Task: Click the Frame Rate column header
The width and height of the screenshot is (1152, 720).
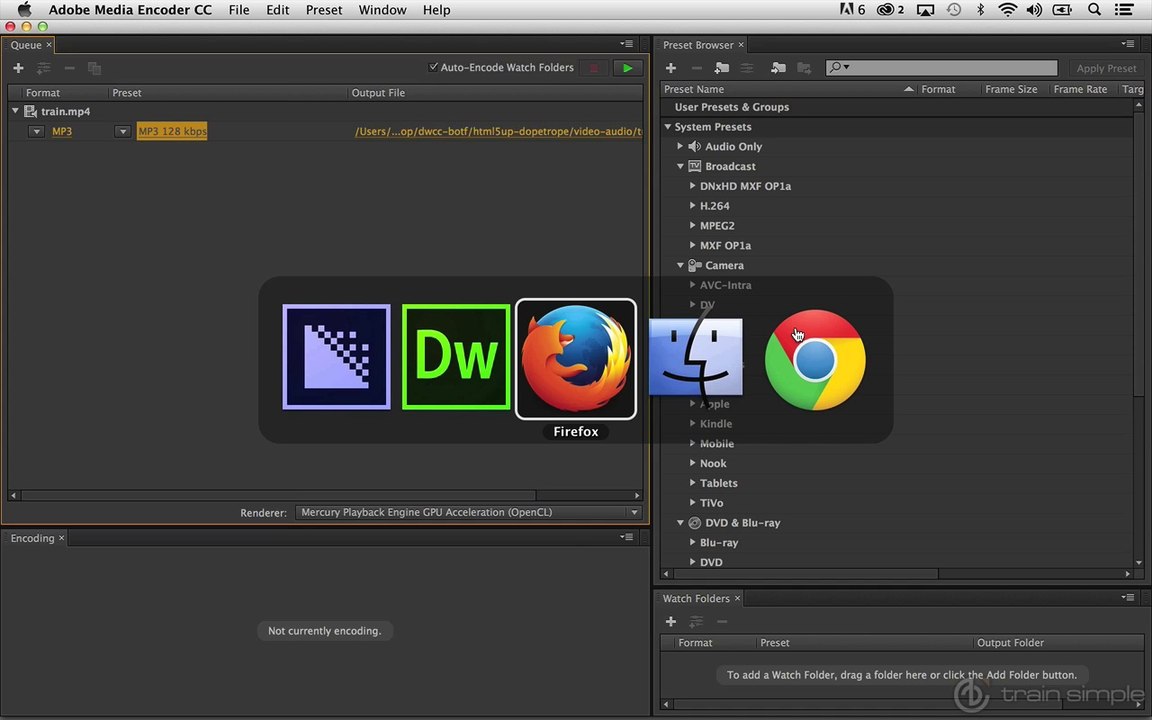Action: tap(1080, 89)
